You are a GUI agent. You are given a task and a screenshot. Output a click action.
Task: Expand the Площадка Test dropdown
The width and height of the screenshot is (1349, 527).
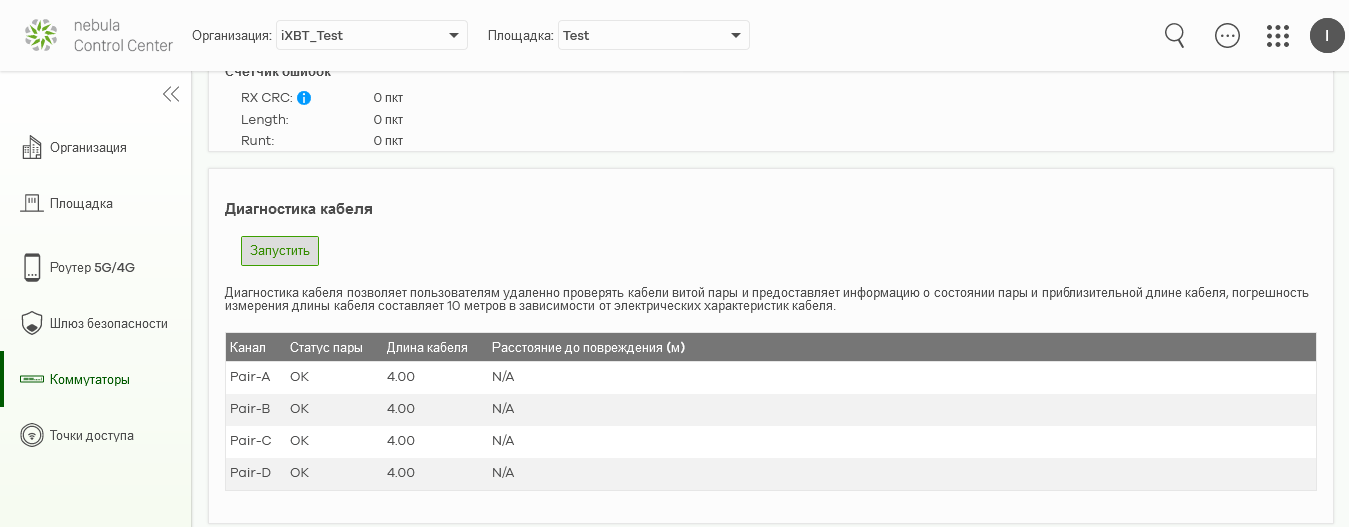coord(654,35)
